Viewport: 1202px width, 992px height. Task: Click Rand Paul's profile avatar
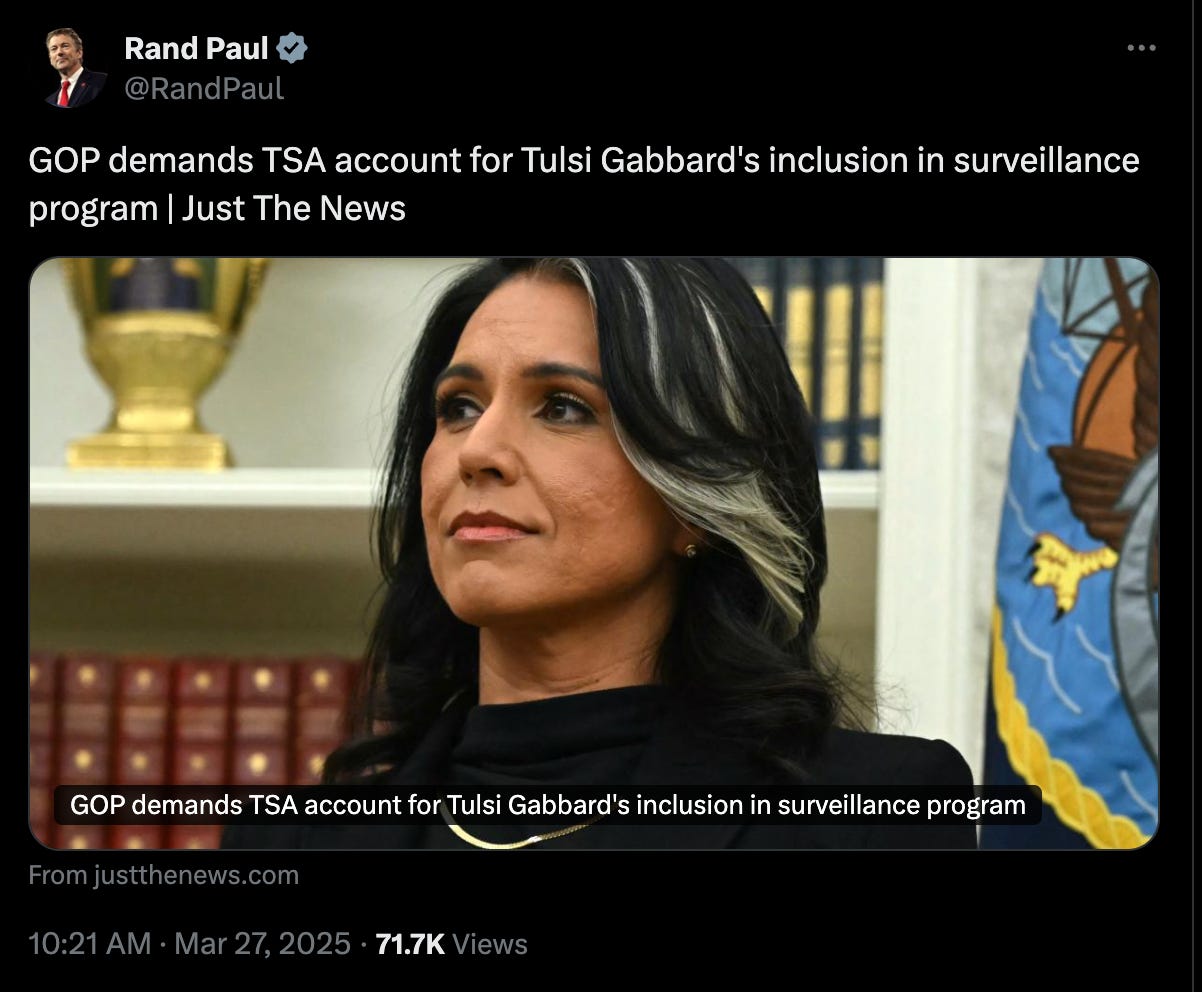pos(76,67)
